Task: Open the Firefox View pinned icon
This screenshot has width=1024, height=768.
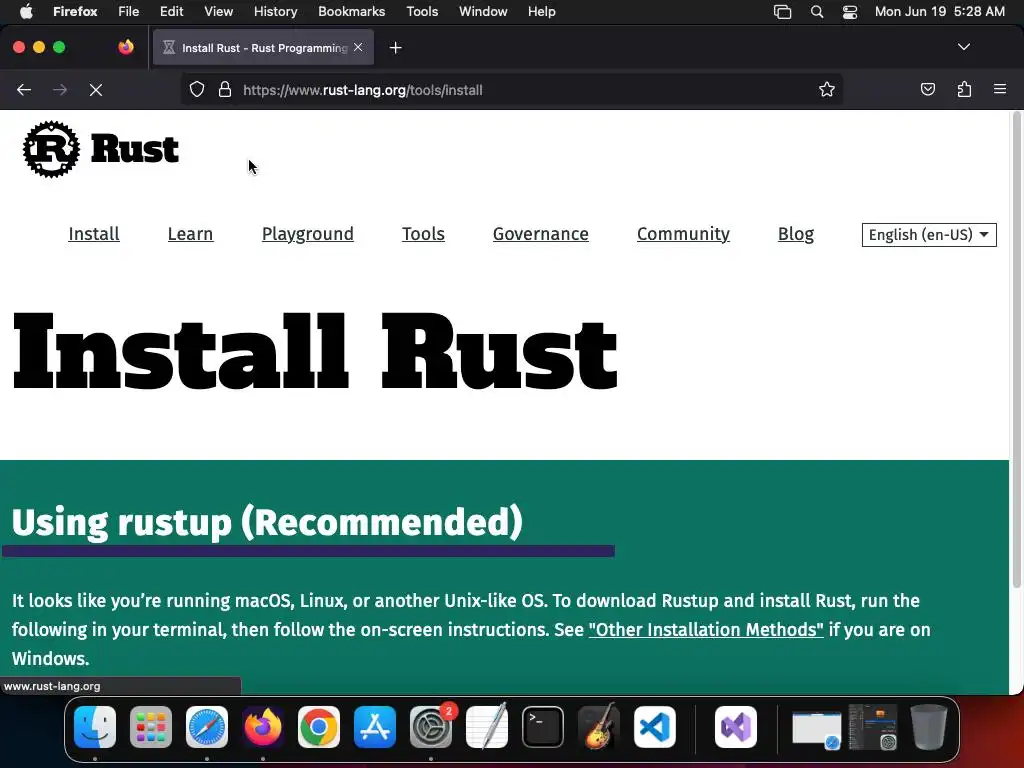Action: (126, 47)
